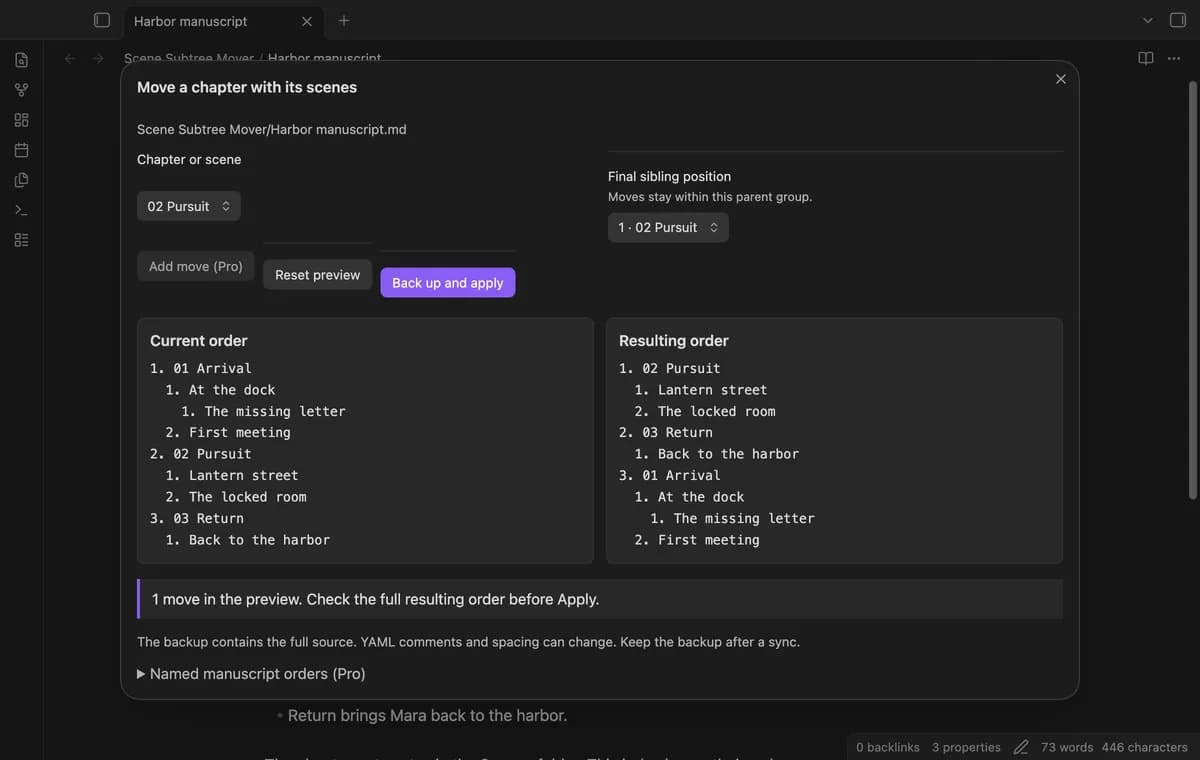Click '3 properties' in status bar

click(966, 747)
